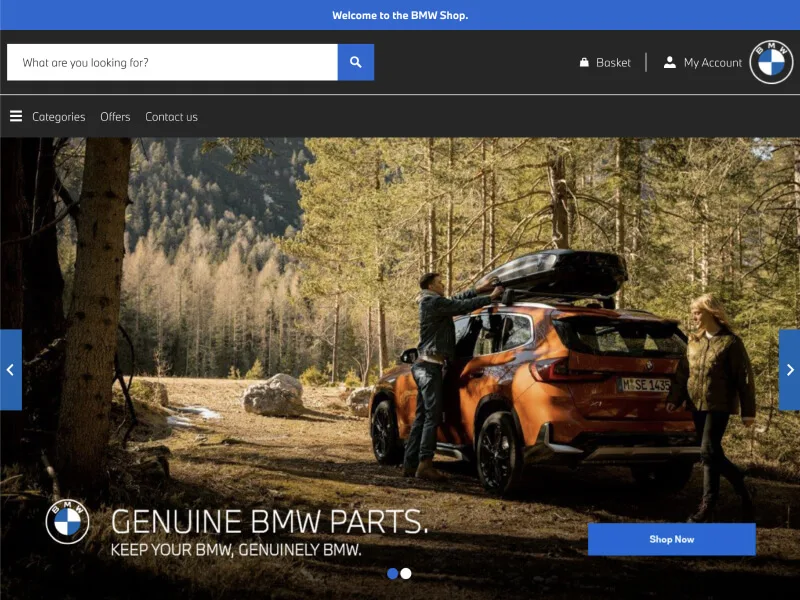Click the My Account person icon
The image size is (800, 600).
(670, 62)
